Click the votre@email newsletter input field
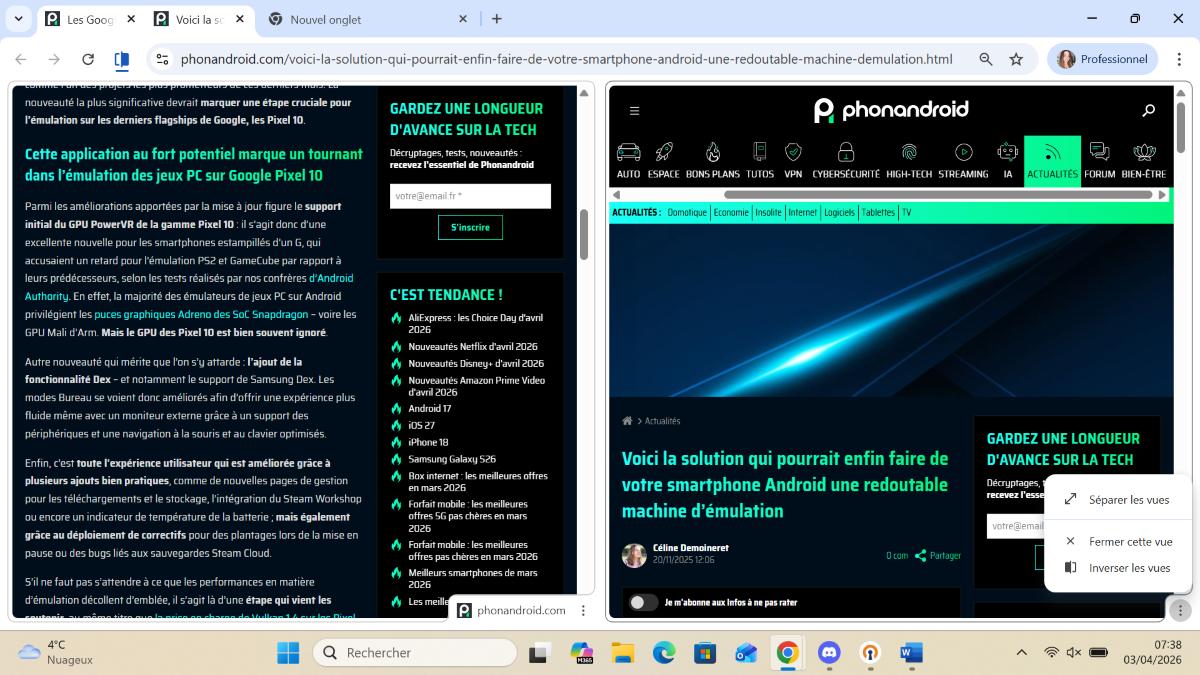1200x675 pixels. point(470,196)
